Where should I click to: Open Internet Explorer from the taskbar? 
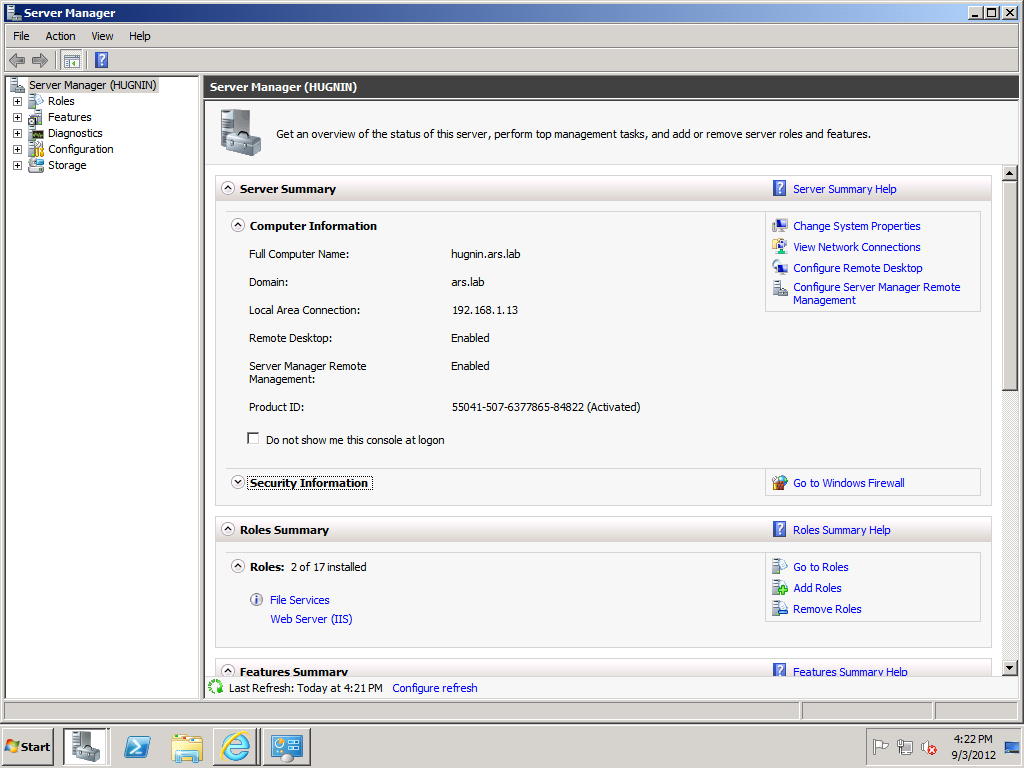[235, 746]
